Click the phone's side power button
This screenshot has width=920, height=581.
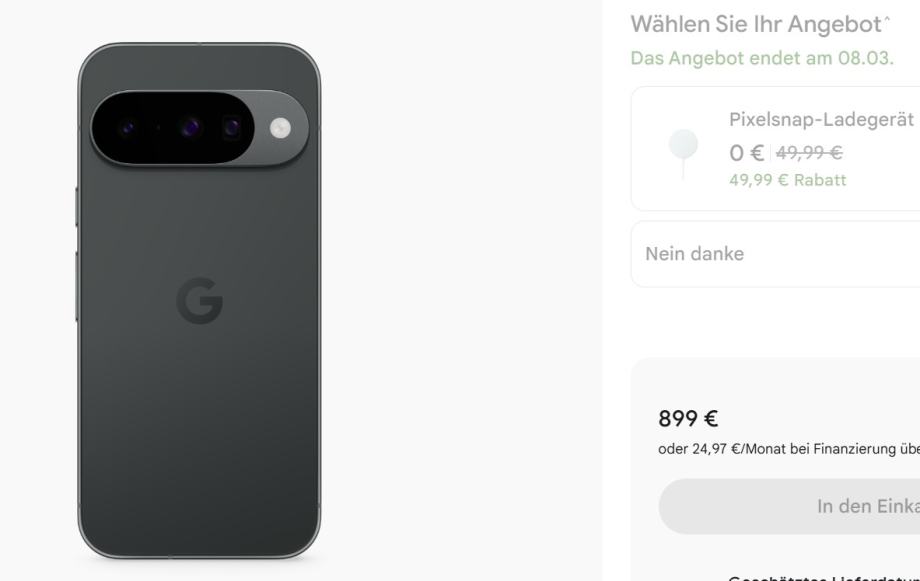(77, 207)
